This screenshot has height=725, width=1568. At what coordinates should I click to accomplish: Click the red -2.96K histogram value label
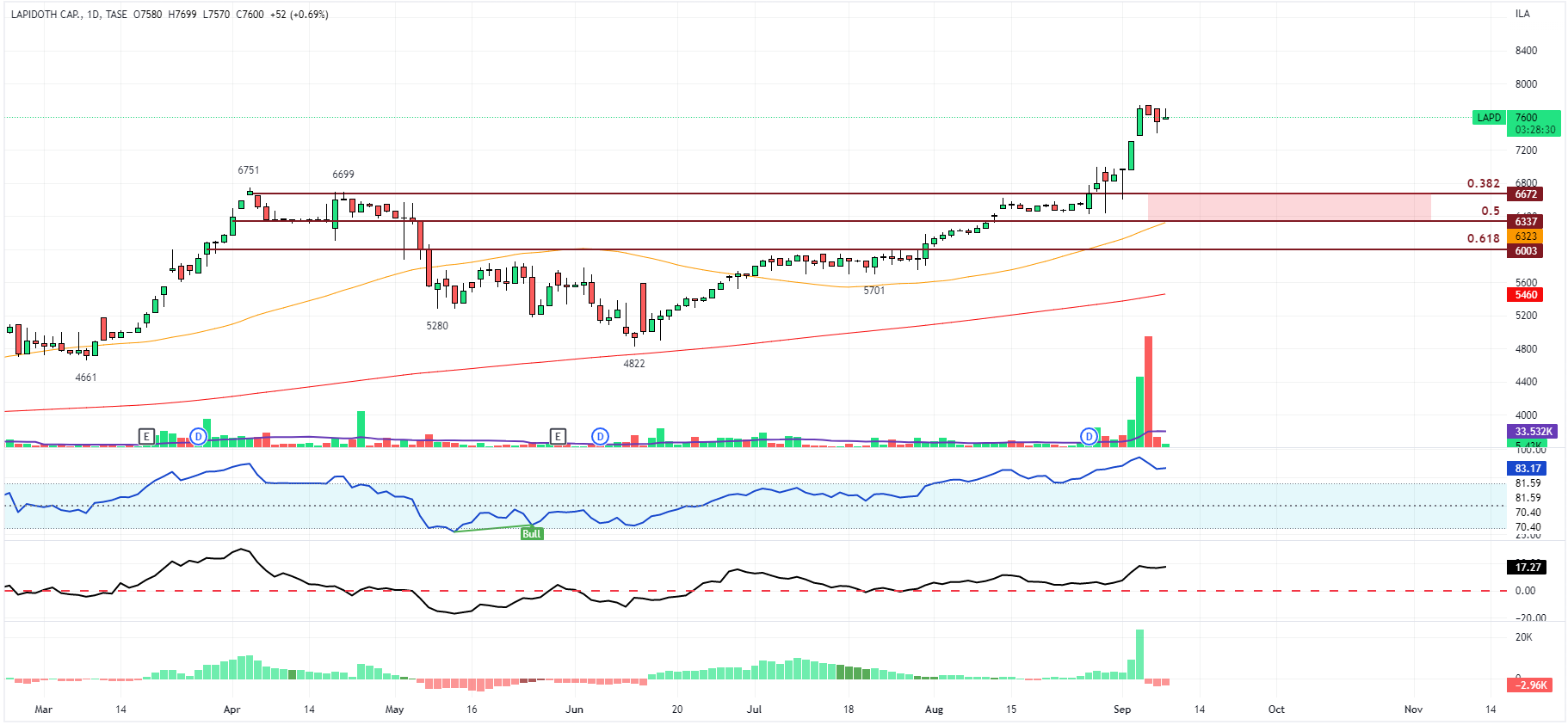click(1529, 685)
